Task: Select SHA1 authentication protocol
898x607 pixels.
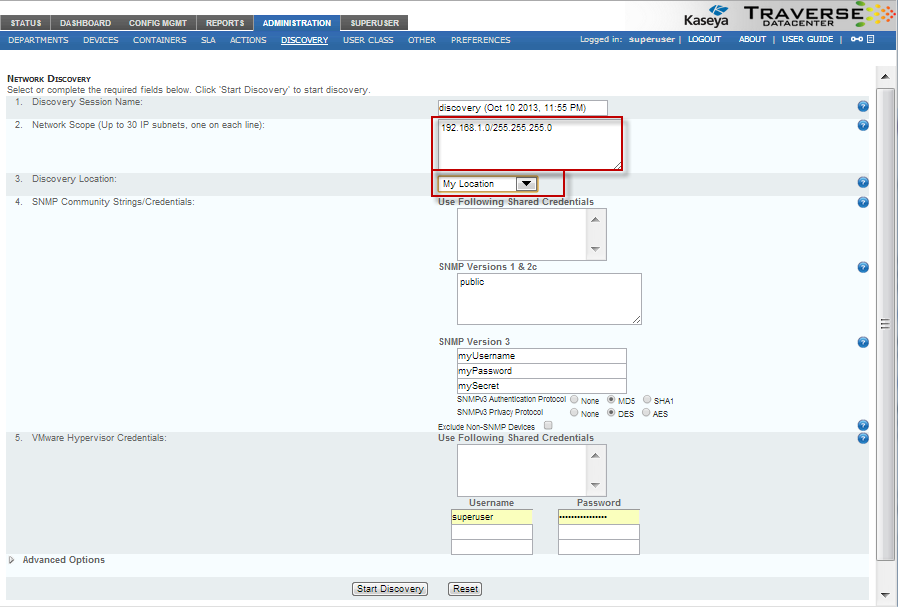Action: (647, 400)
